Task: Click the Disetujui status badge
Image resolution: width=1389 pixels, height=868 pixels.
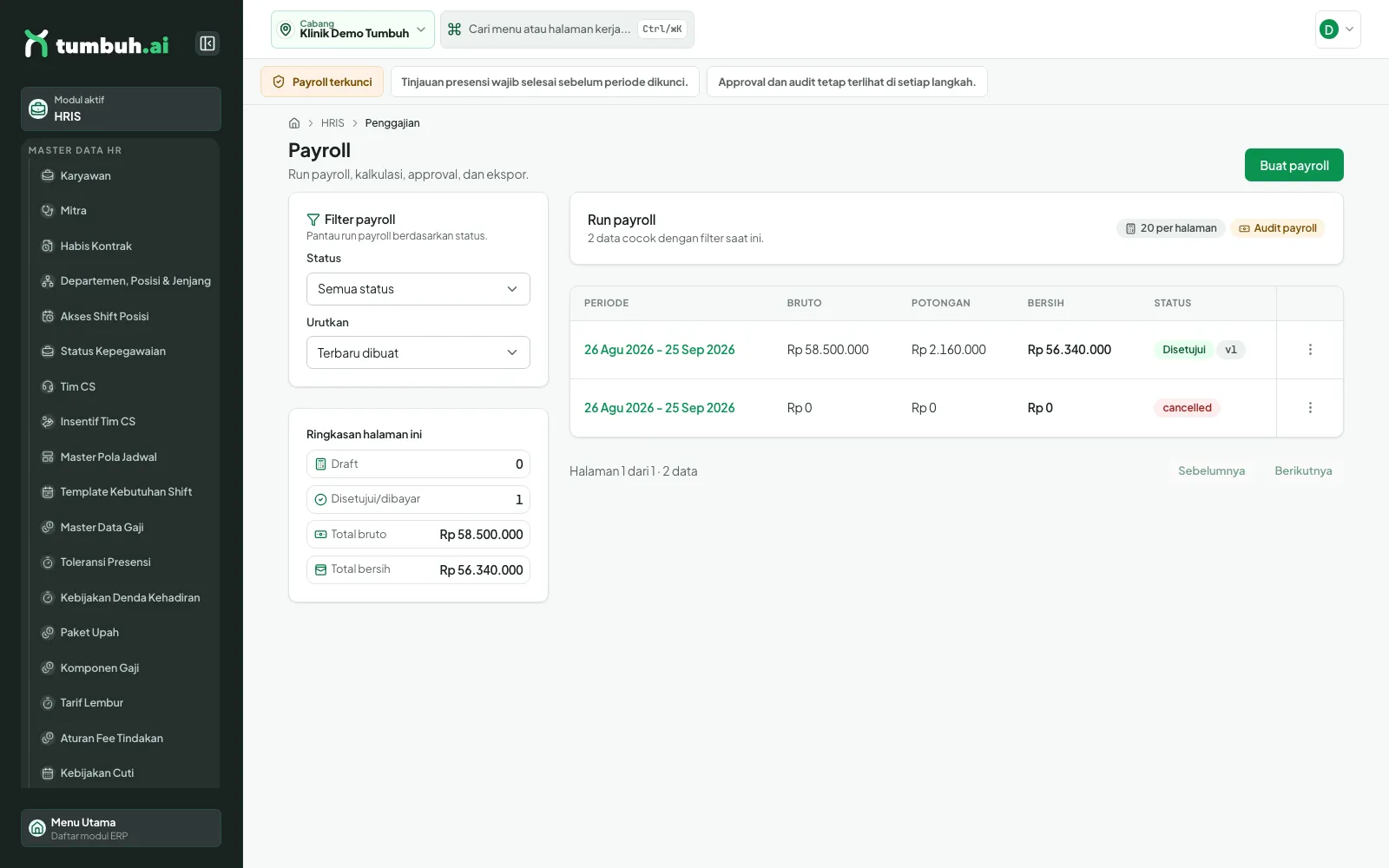Action: coord(1183,350)
